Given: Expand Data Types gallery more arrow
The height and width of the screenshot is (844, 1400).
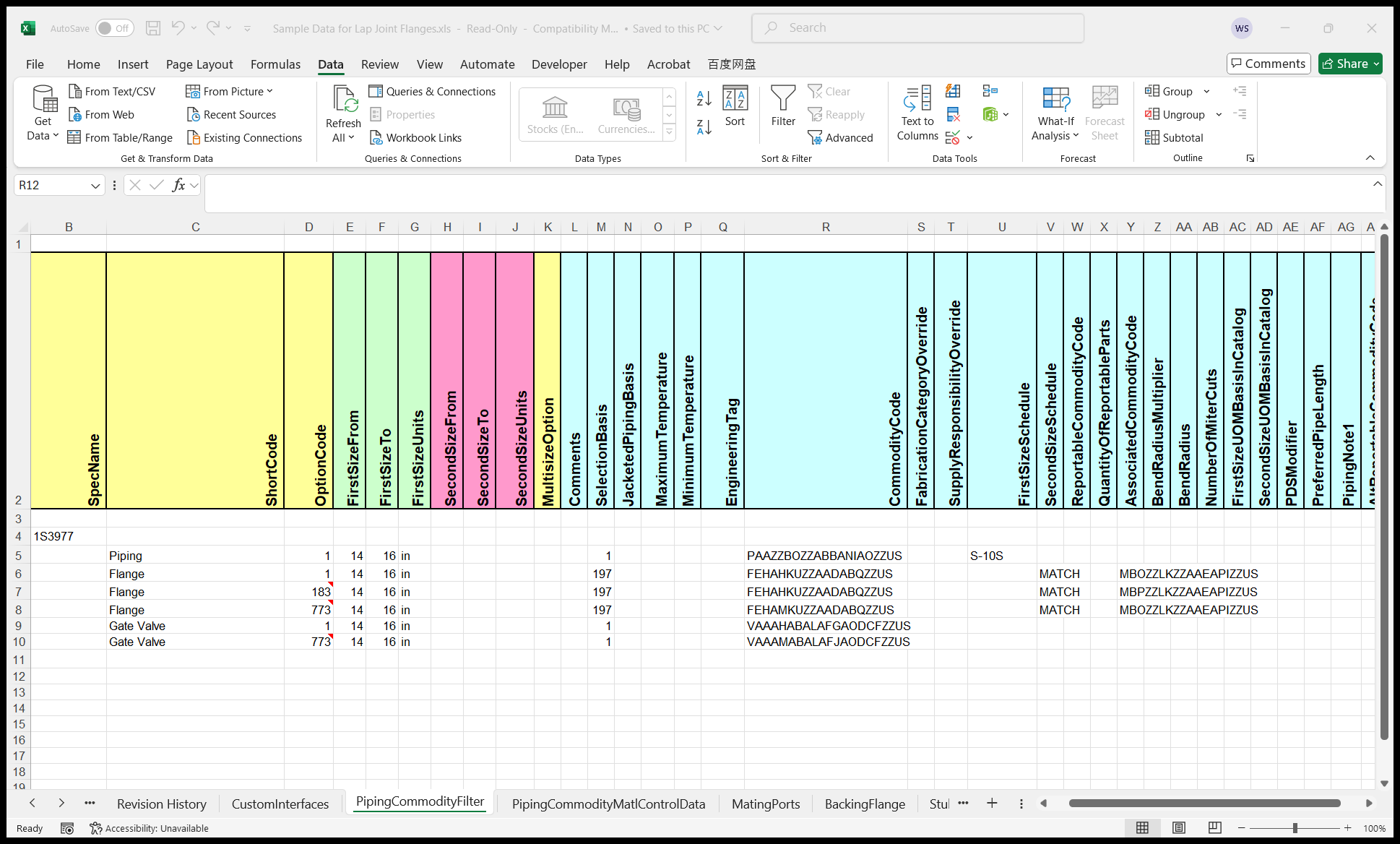Looking at the screenshot, I should click(x=670, y=132).
